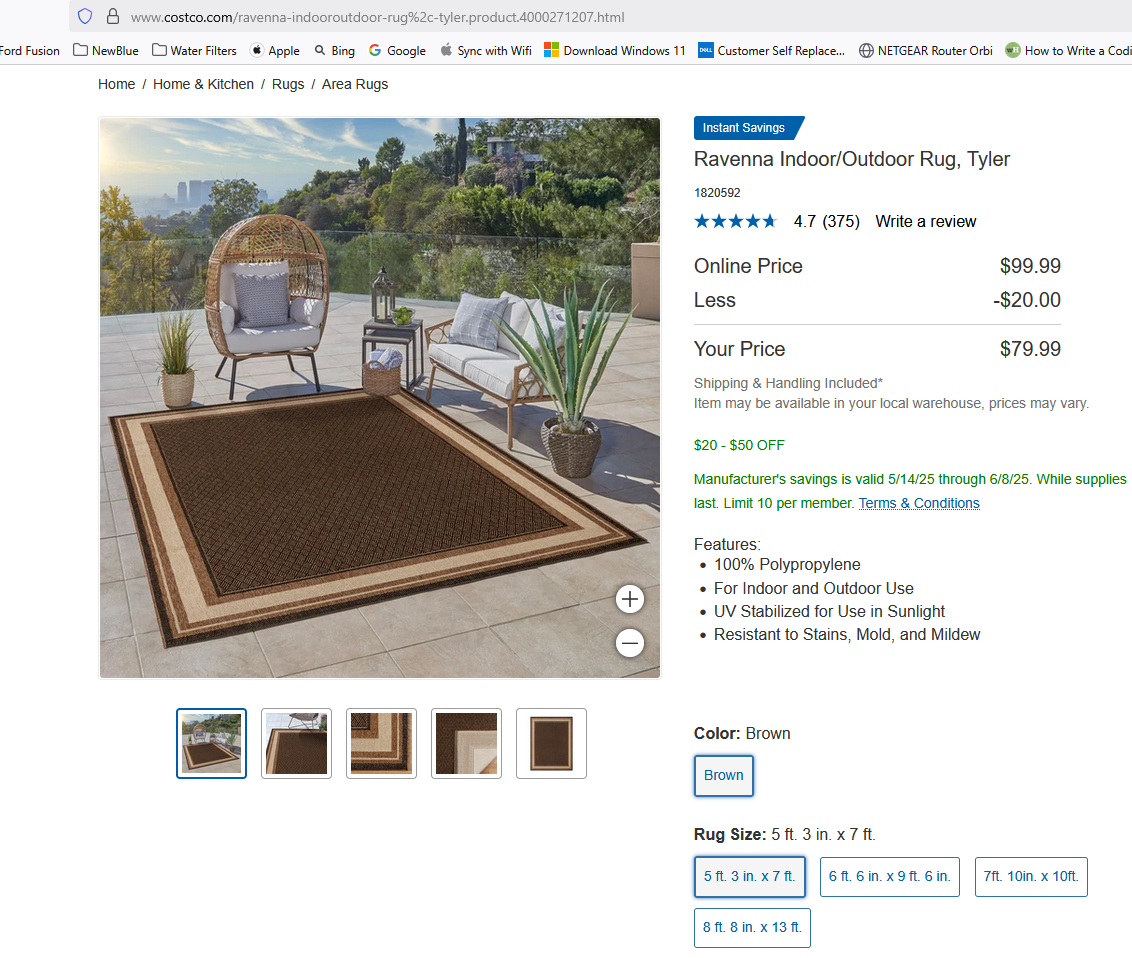Choose the Brown color swatch
The height and width of the screenshot is (958, 1132).
point(723,775)
